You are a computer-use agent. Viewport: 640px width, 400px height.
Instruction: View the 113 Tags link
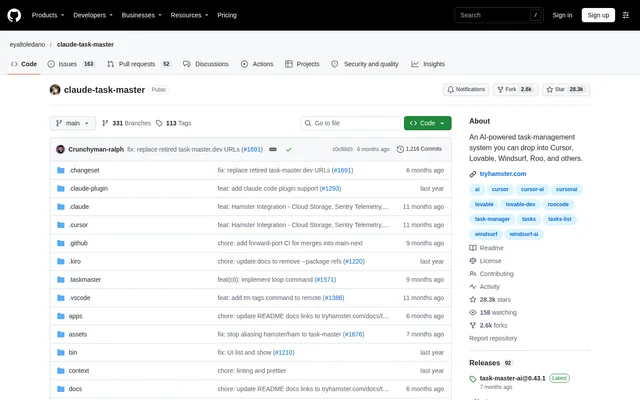point(173,123)
